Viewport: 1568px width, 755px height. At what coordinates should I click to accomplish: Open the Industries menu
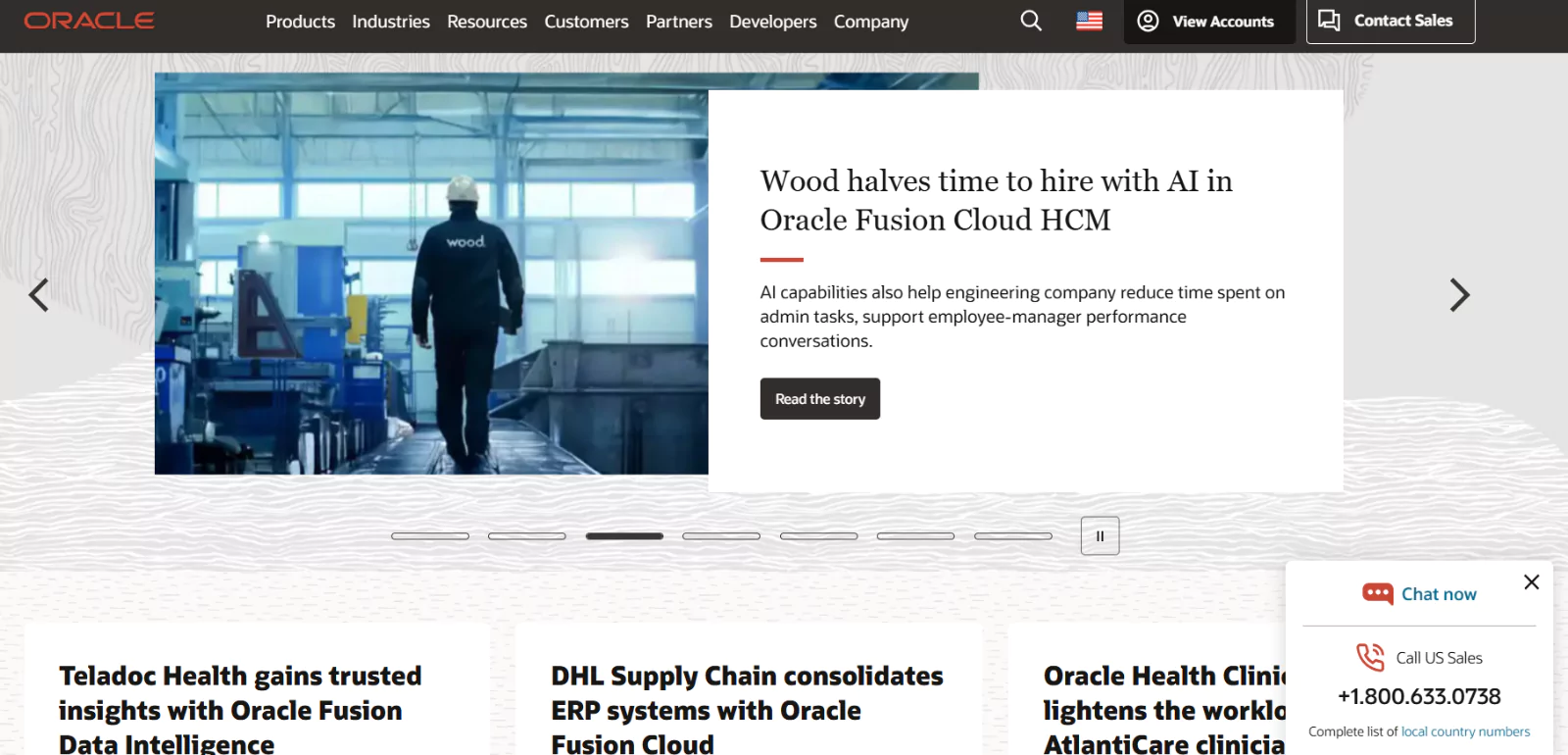click(391, 22)
